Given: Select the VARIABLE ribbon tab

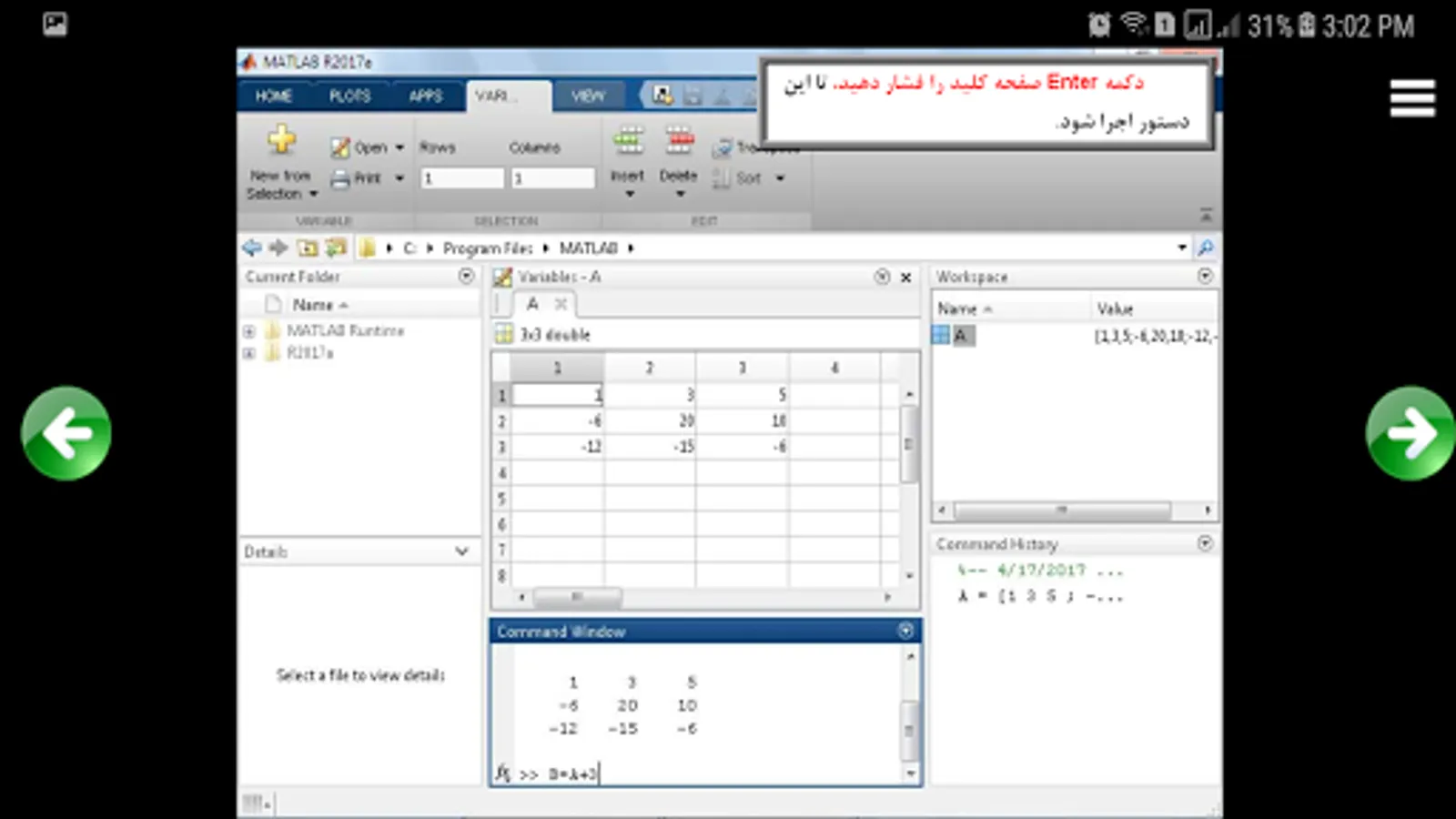Looking at the screenshot, I should tap(508, 96).
